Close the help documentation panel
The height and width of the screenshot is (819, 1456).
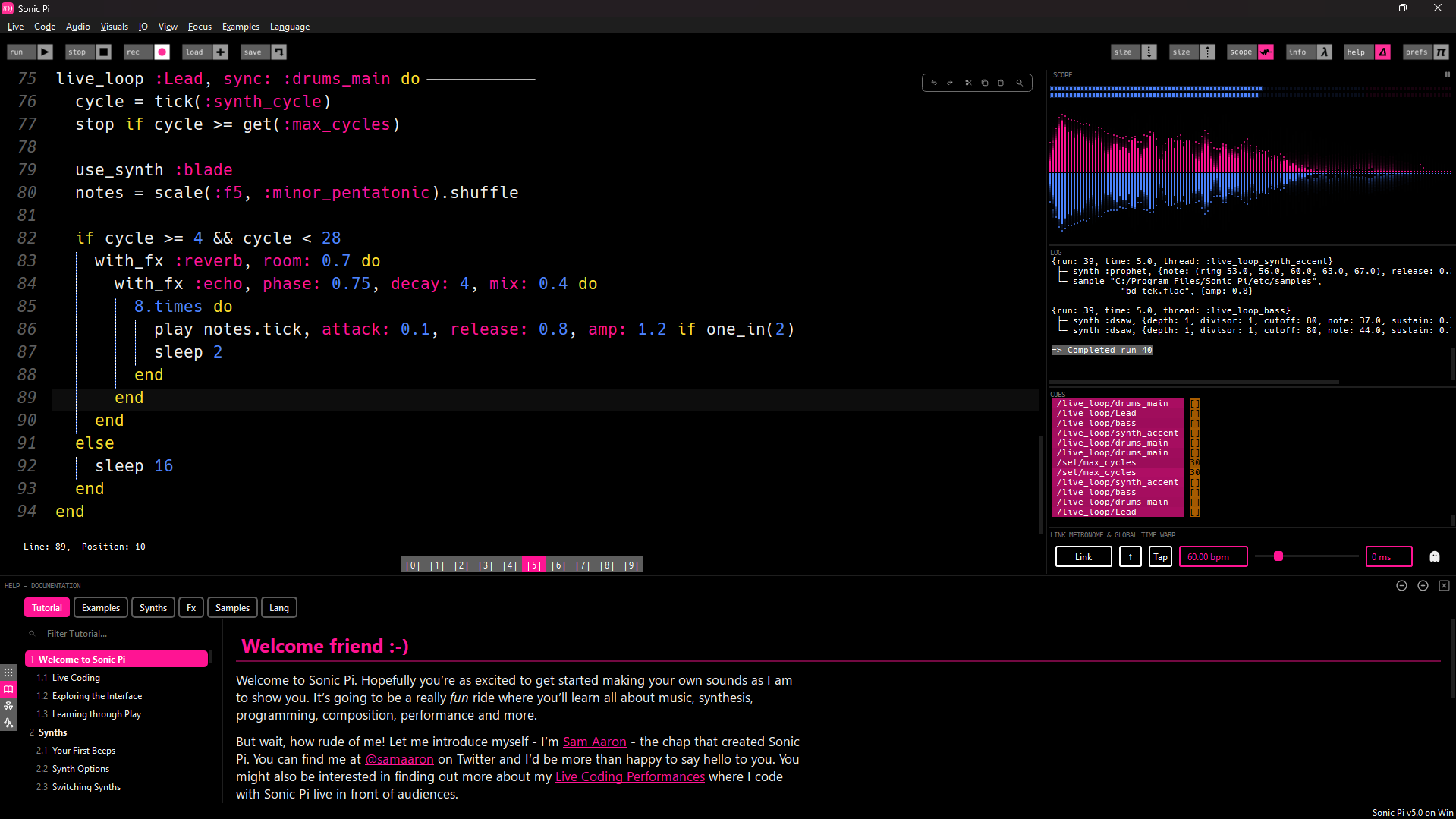point(1444,585)
